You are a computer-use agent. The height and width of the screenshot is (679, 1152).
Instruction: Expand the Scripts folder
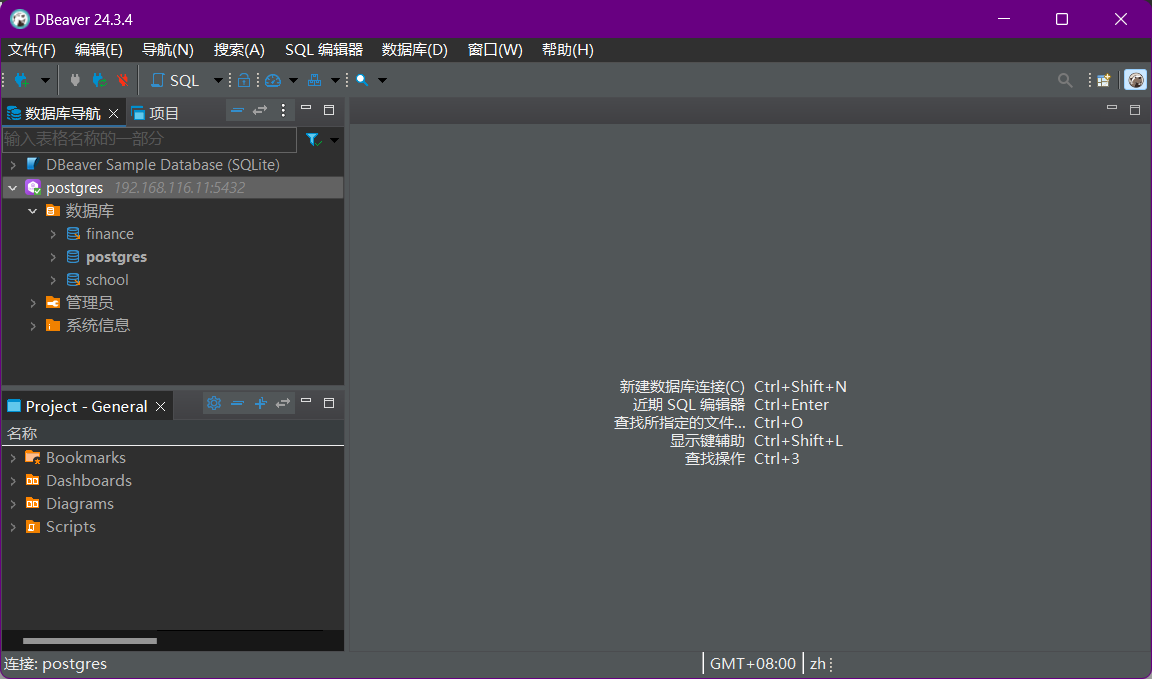pyautogui.click(x=12, y=527)
